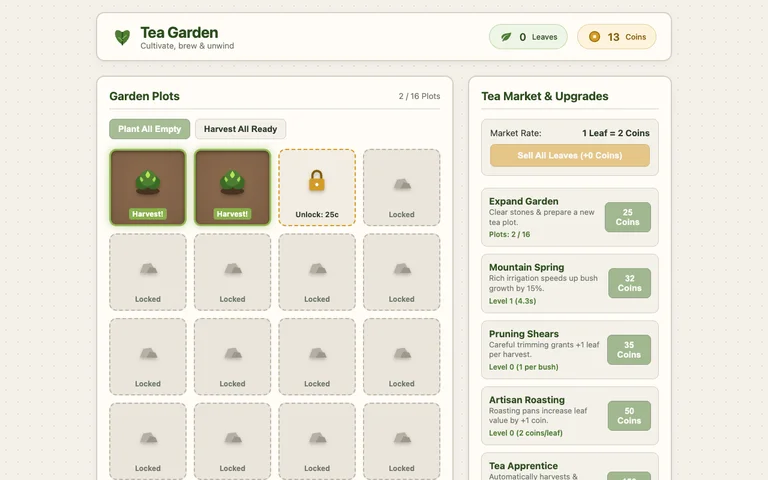Buy Expand Garden for 25 Coins
The width and height of the screenshot is (768, 480).
627,217
